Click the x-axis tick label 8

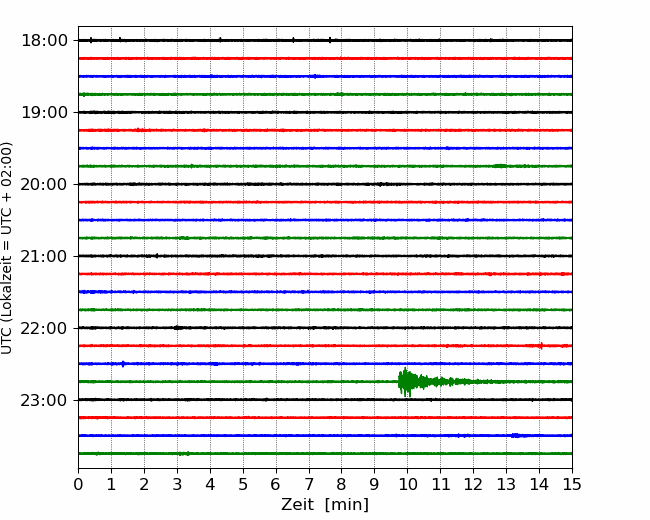[x=342, y=484]
